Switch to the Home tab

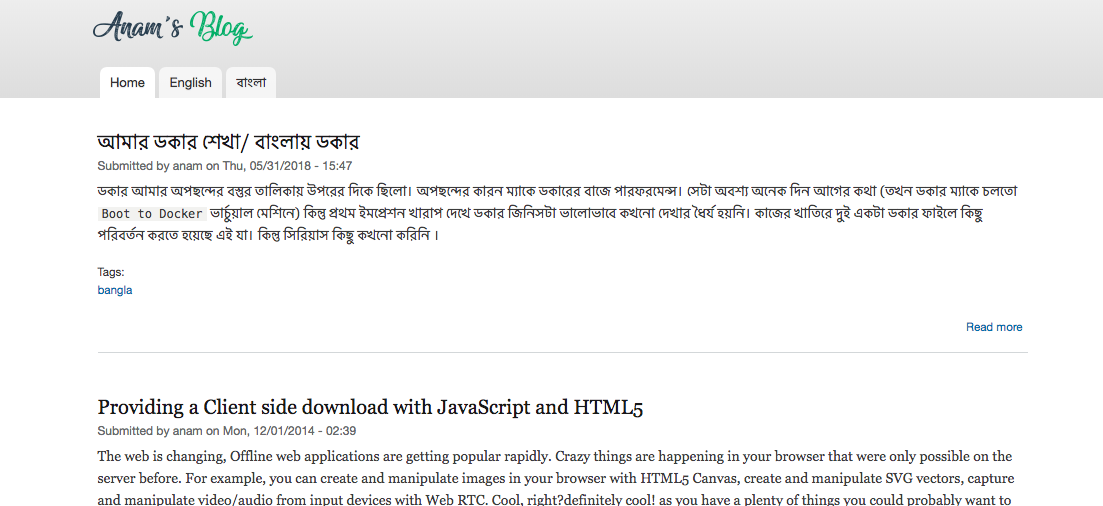pos(127,83)
